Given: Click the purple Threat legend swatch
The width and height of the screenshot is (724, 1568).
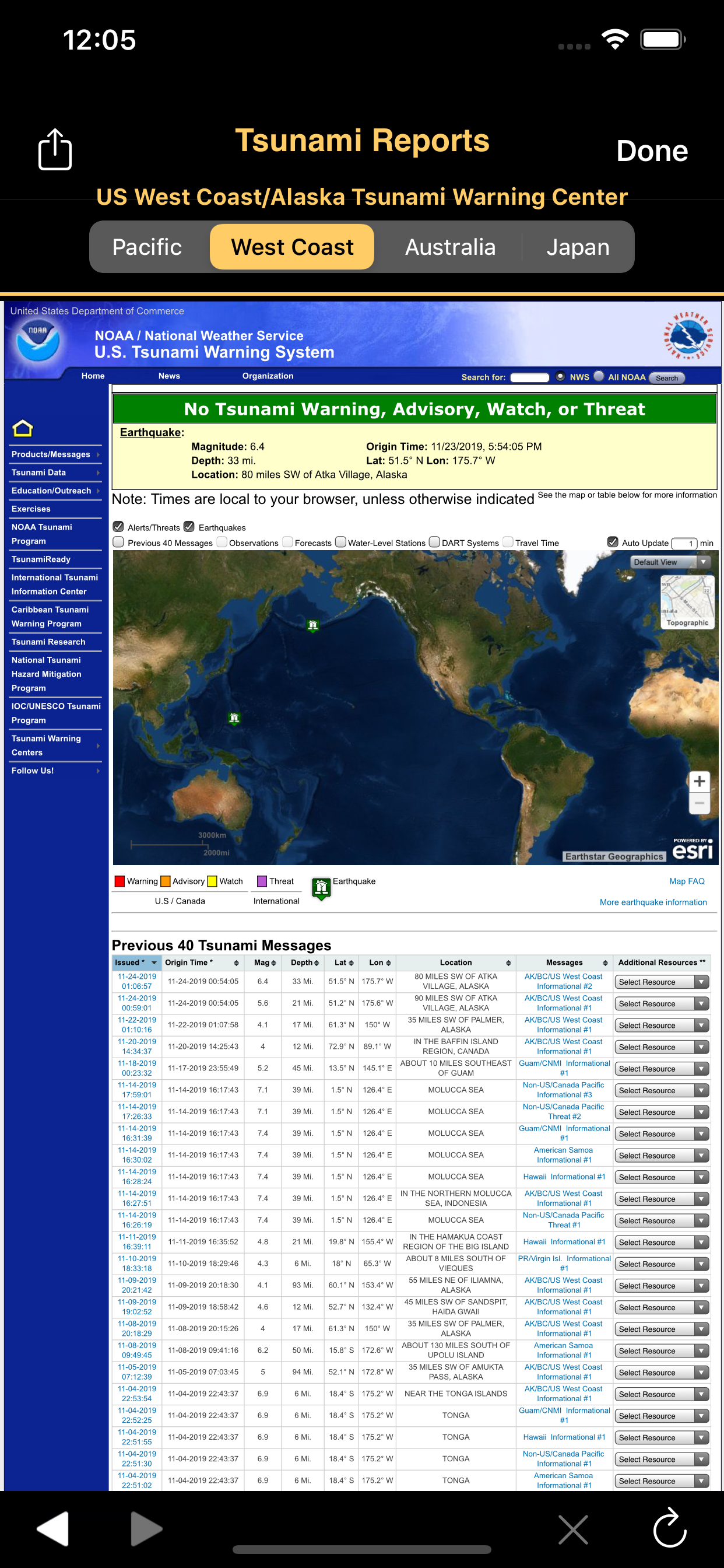Looking at the screenshot, I should (262, 881).
